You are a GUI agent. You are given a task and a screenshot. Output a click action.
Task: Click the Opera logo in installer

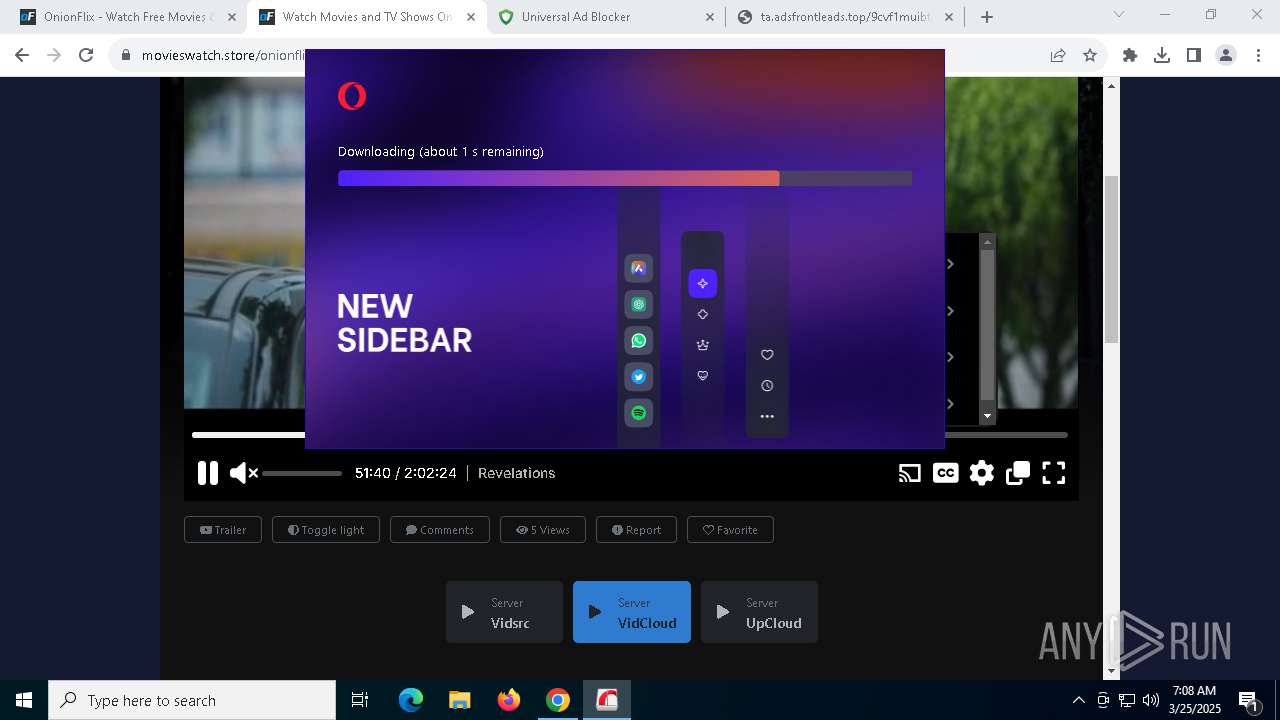(352, 96)
